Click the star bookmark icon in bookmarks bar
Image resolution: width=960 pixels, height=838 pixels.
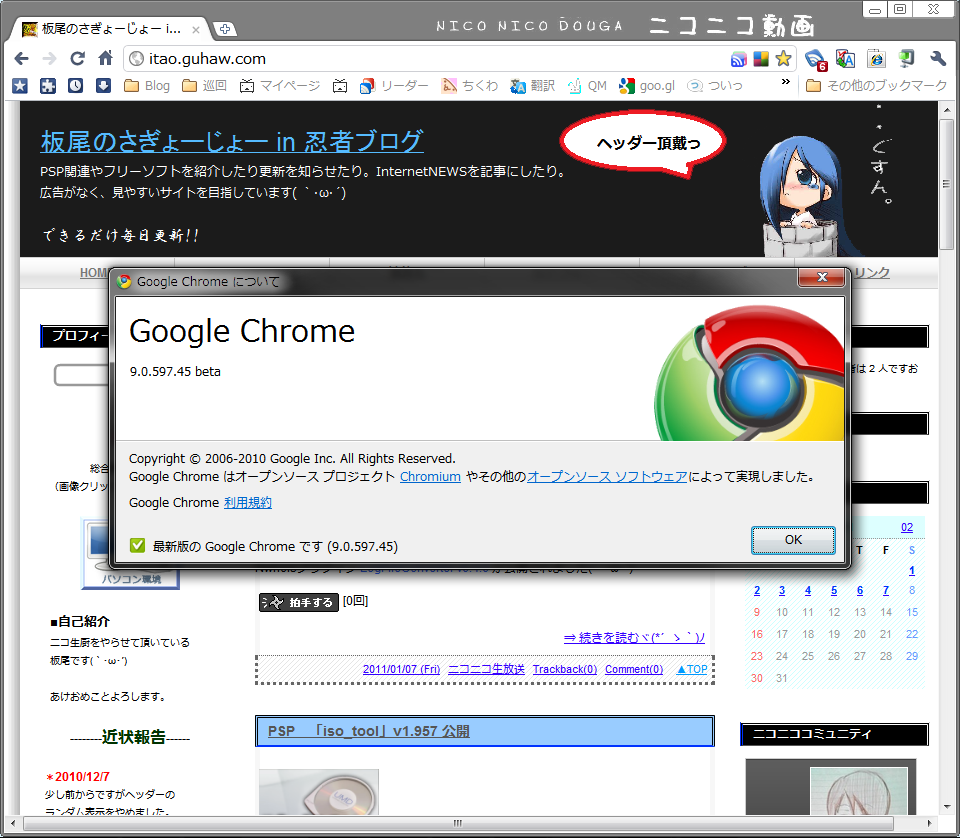[20, 86]
